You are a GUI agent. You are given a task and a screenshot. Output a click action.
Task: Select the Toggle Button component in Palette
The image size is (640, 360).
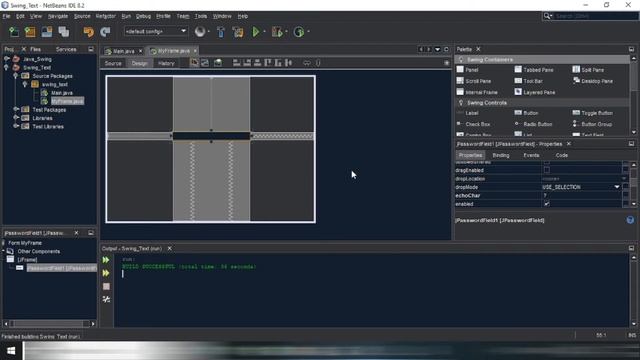(x=592, y=113)
